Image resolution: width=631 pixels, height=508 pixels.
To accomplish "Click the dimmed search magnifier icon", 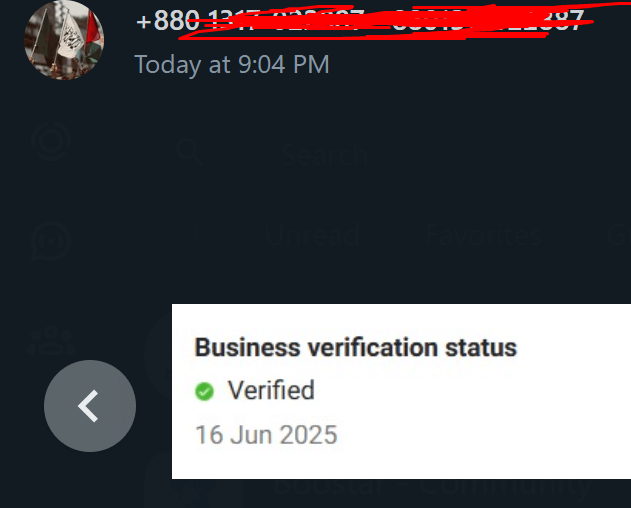I will 189,152.
